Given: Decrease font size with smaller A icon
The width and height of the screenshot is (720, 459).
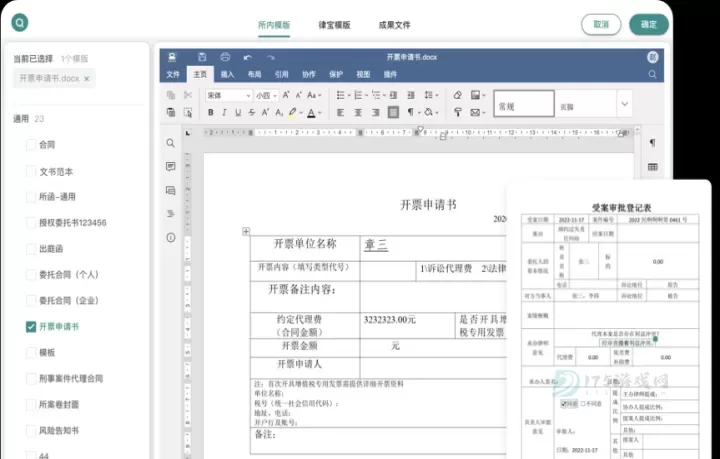Looking at the screenshot, I should 299,95.
